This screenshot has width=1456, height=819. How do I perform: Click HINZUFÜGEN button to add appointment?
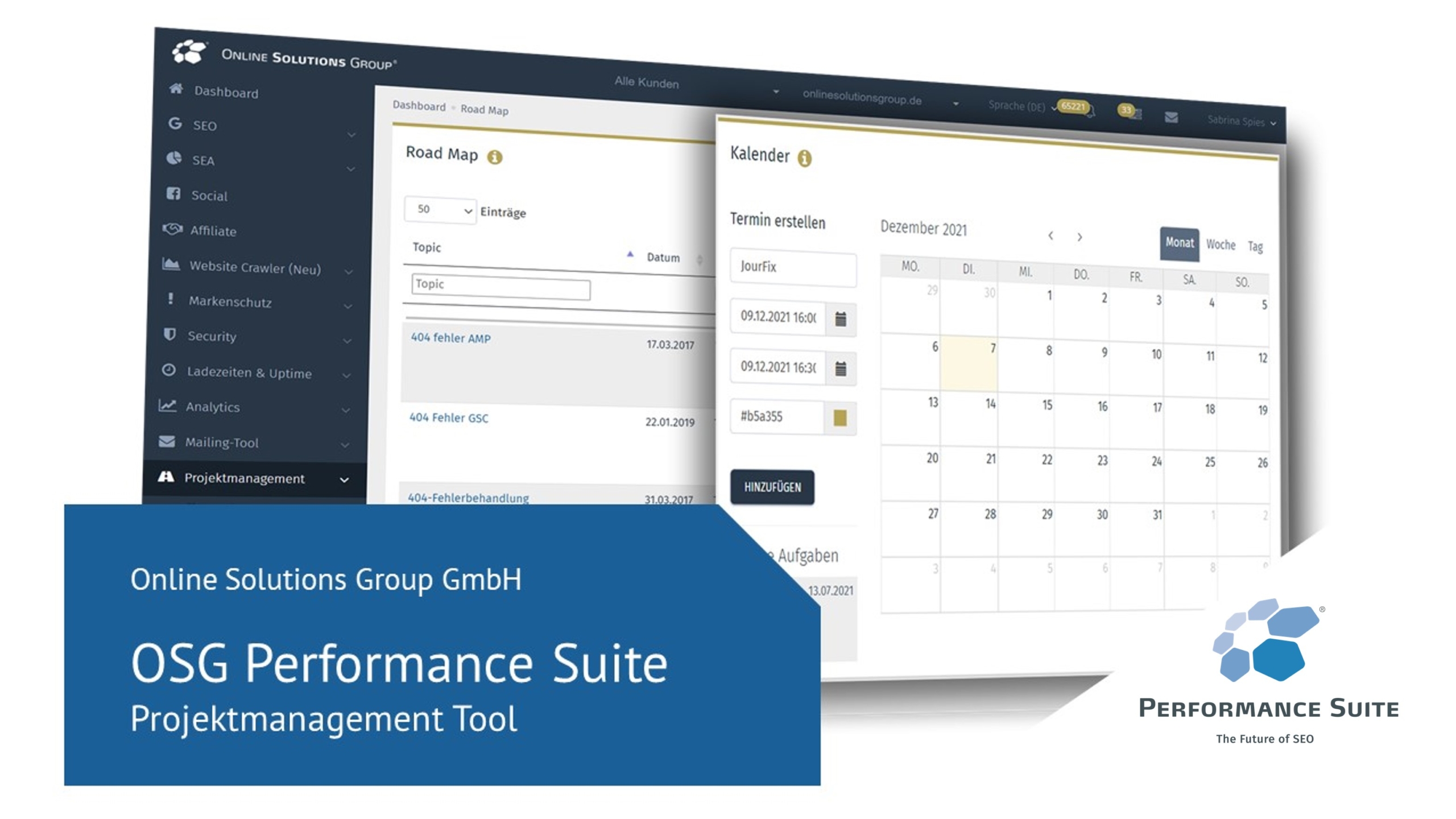[775, 487]
